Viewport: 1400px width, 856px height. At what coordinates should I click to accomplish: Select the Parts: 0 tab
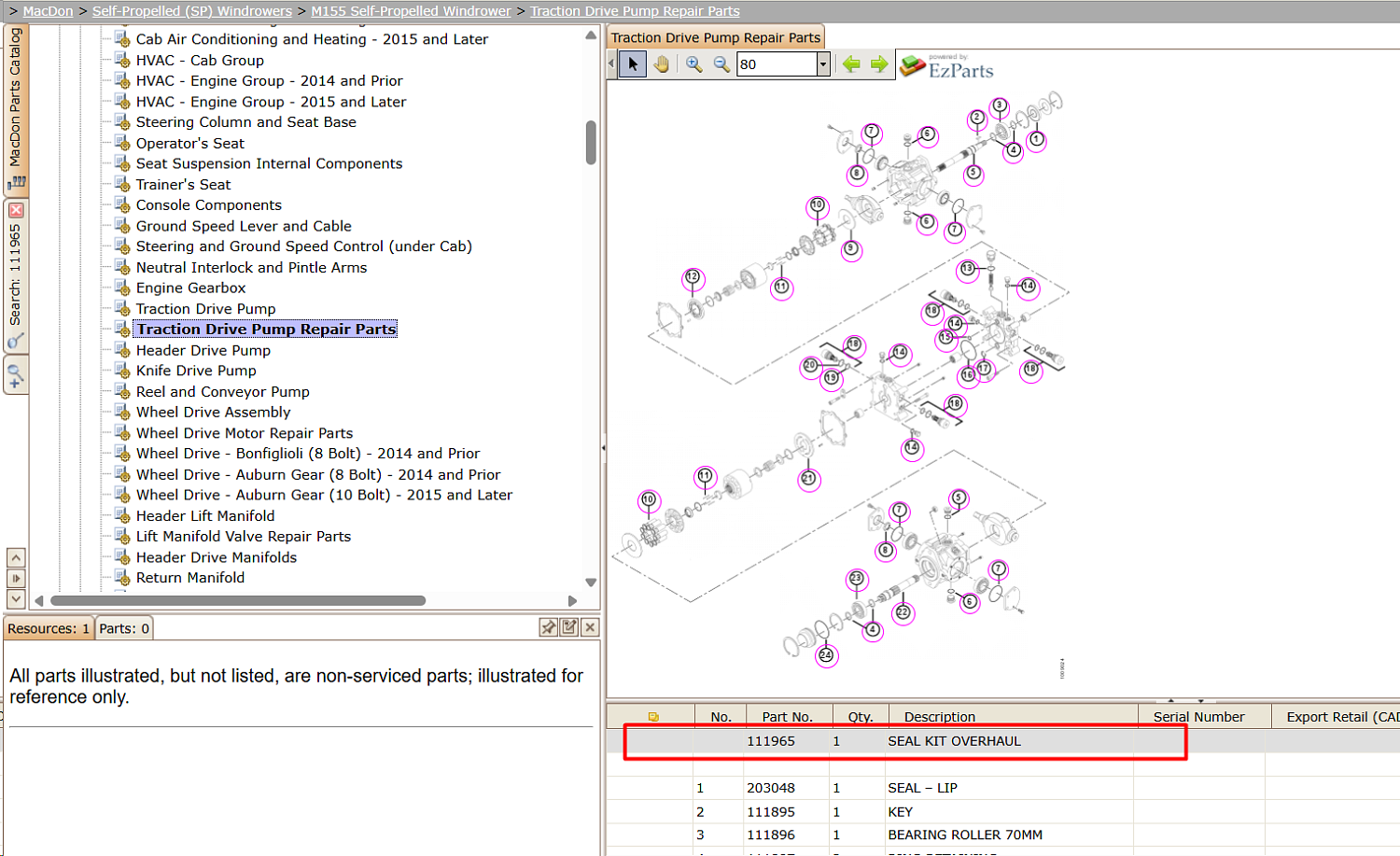tap(124, 628)
